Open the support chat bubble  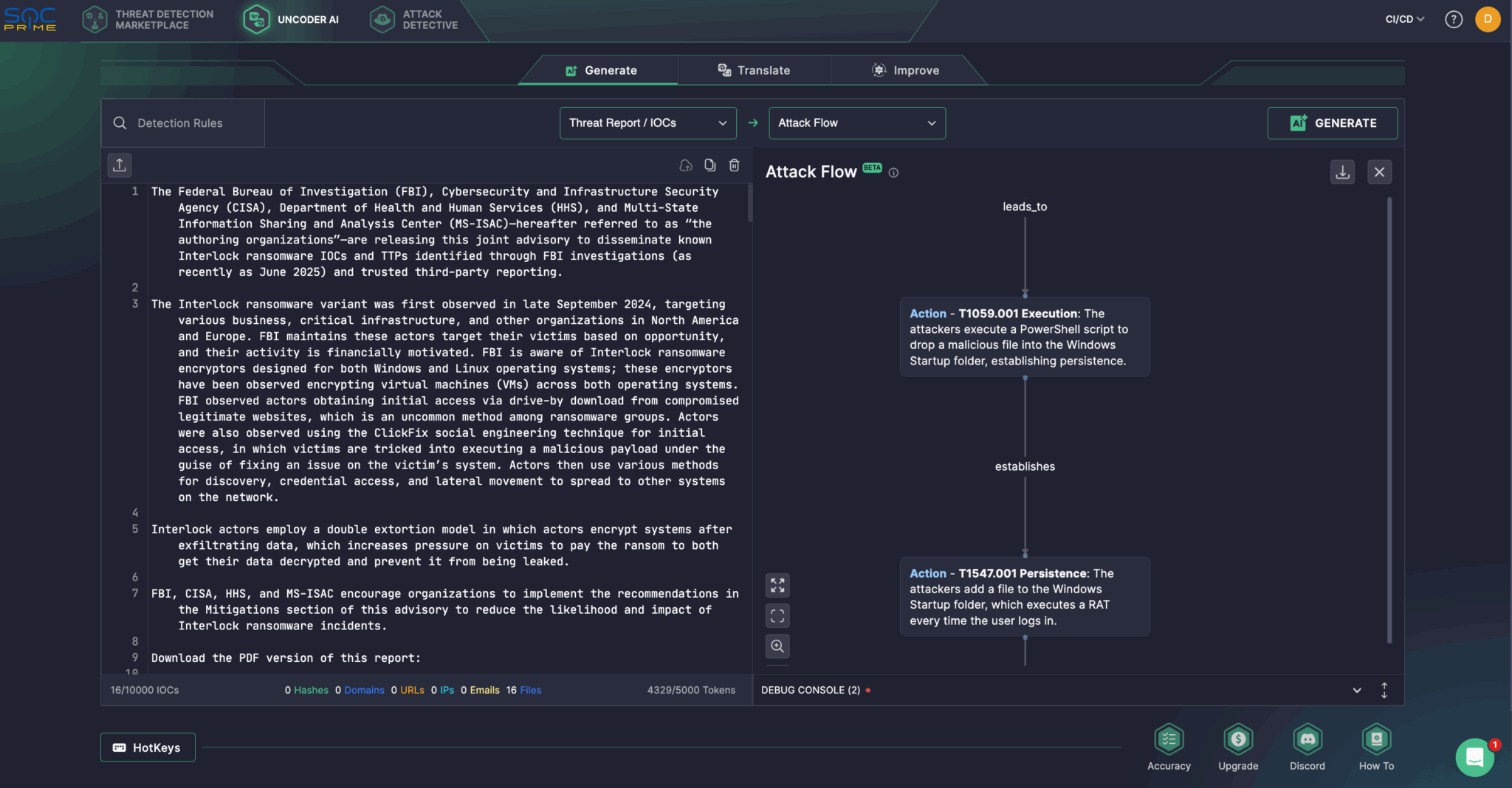click(1474, 757)
